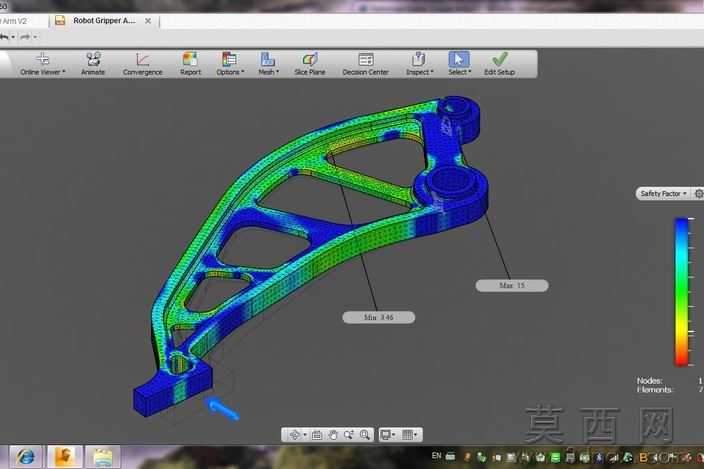Switch to the Arm V2 document tab

coord(13,21)
